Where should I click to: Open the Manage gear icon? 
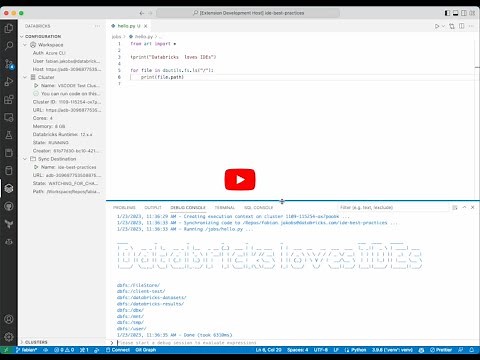click(x=9, y=337)
